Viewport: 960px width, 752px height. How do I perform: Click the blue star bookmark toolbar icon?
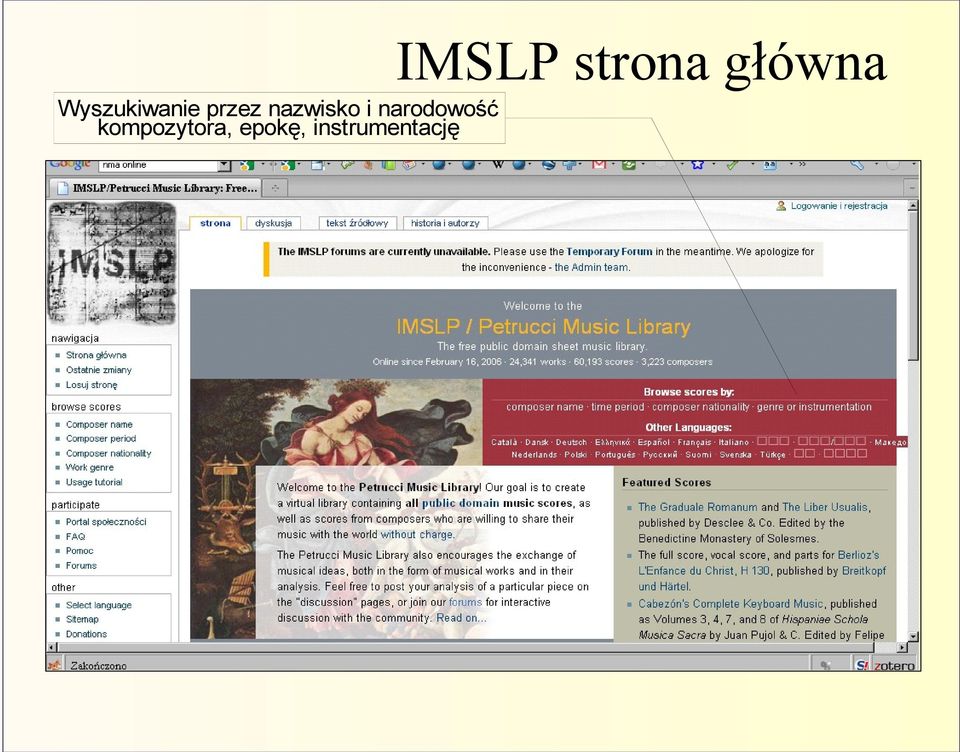pyautogui.click(x=697, y=165)
